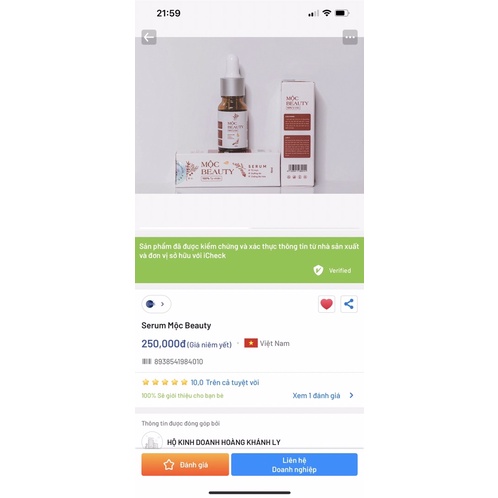
Task: Tap chevron next to Xem 1 đánh giá
Action: coord(351,395)
